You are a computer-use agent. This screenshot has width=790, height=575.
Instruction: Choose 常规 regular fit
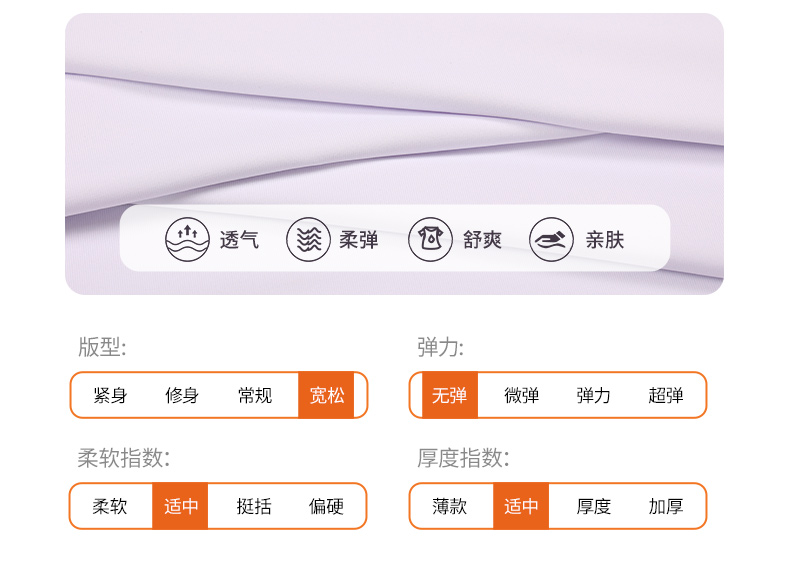click(x=255, y=395)
